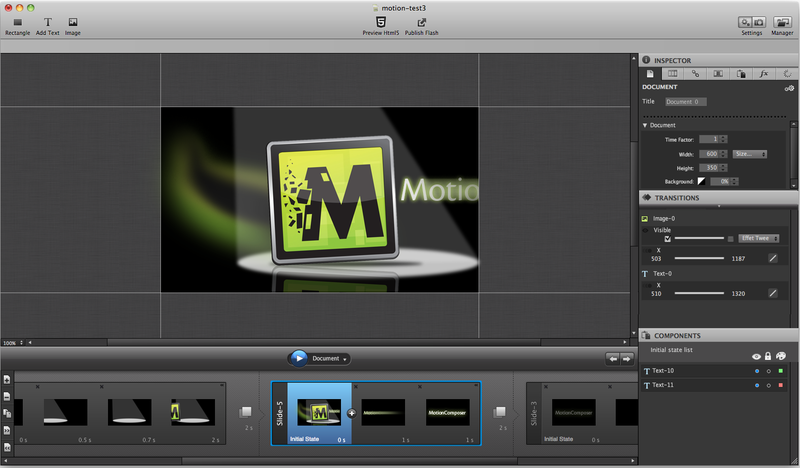Click the TRANSITIONS panel header
Screen dimensions: 800x468
tap(718, 198)
